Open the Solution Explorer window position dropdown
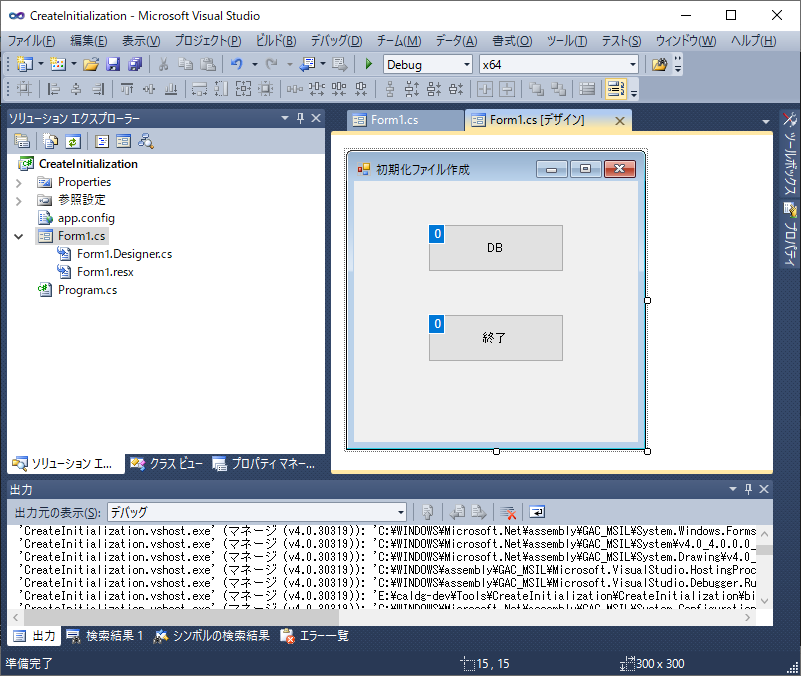 click(285, 119)
